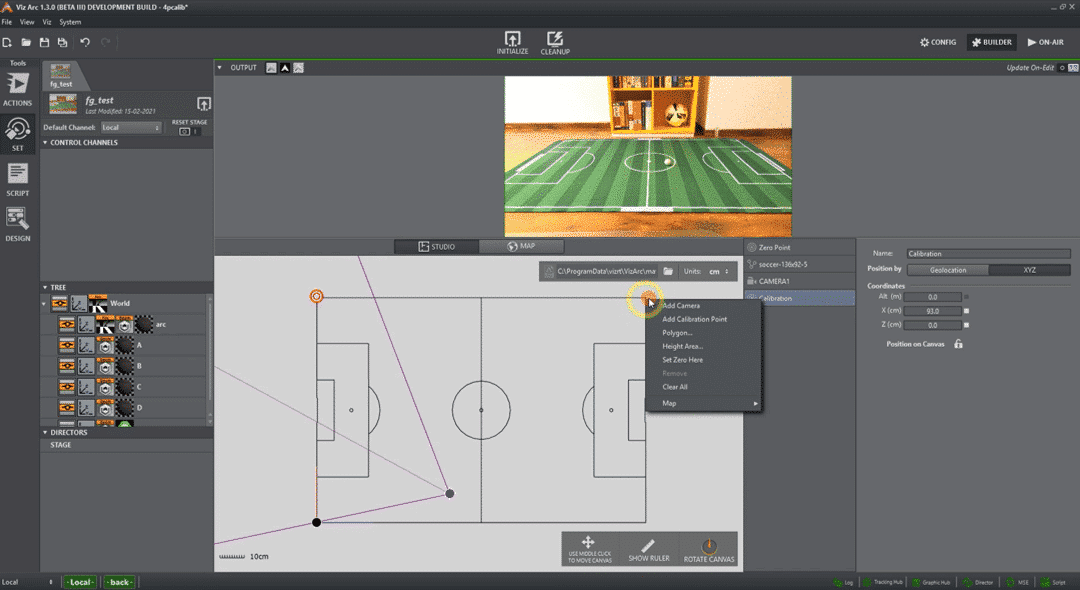Switch the ON-AIR toggle

1046,41
